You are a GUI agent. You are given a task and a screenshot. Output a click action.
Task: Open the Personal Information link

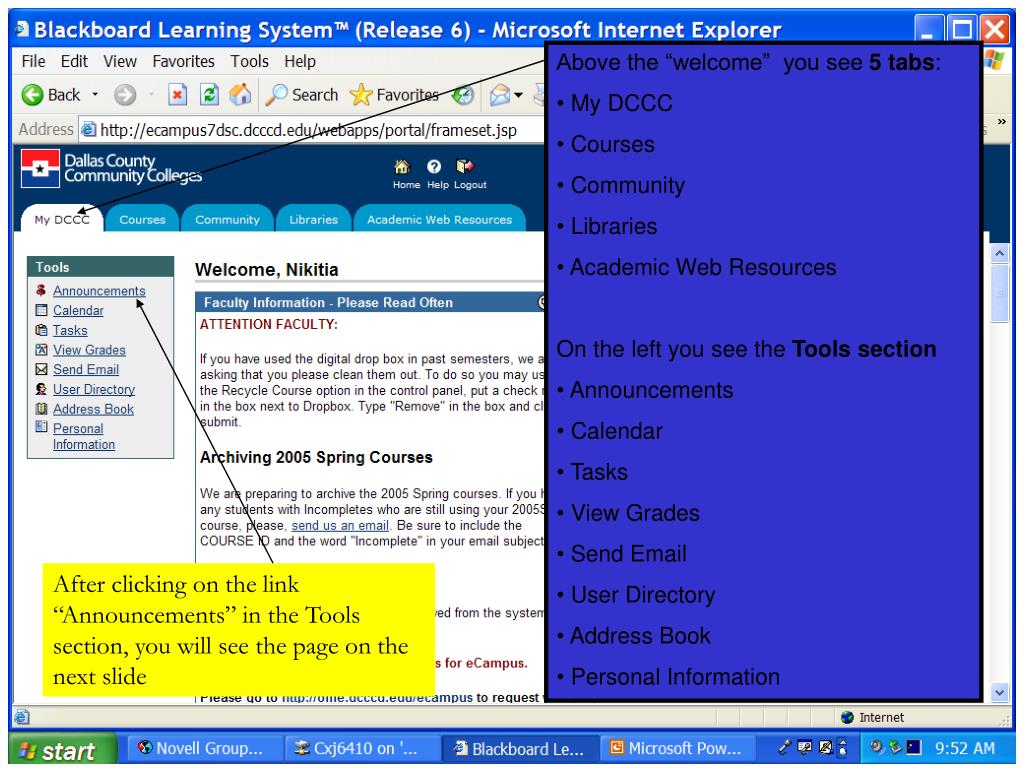click(84, 436)
